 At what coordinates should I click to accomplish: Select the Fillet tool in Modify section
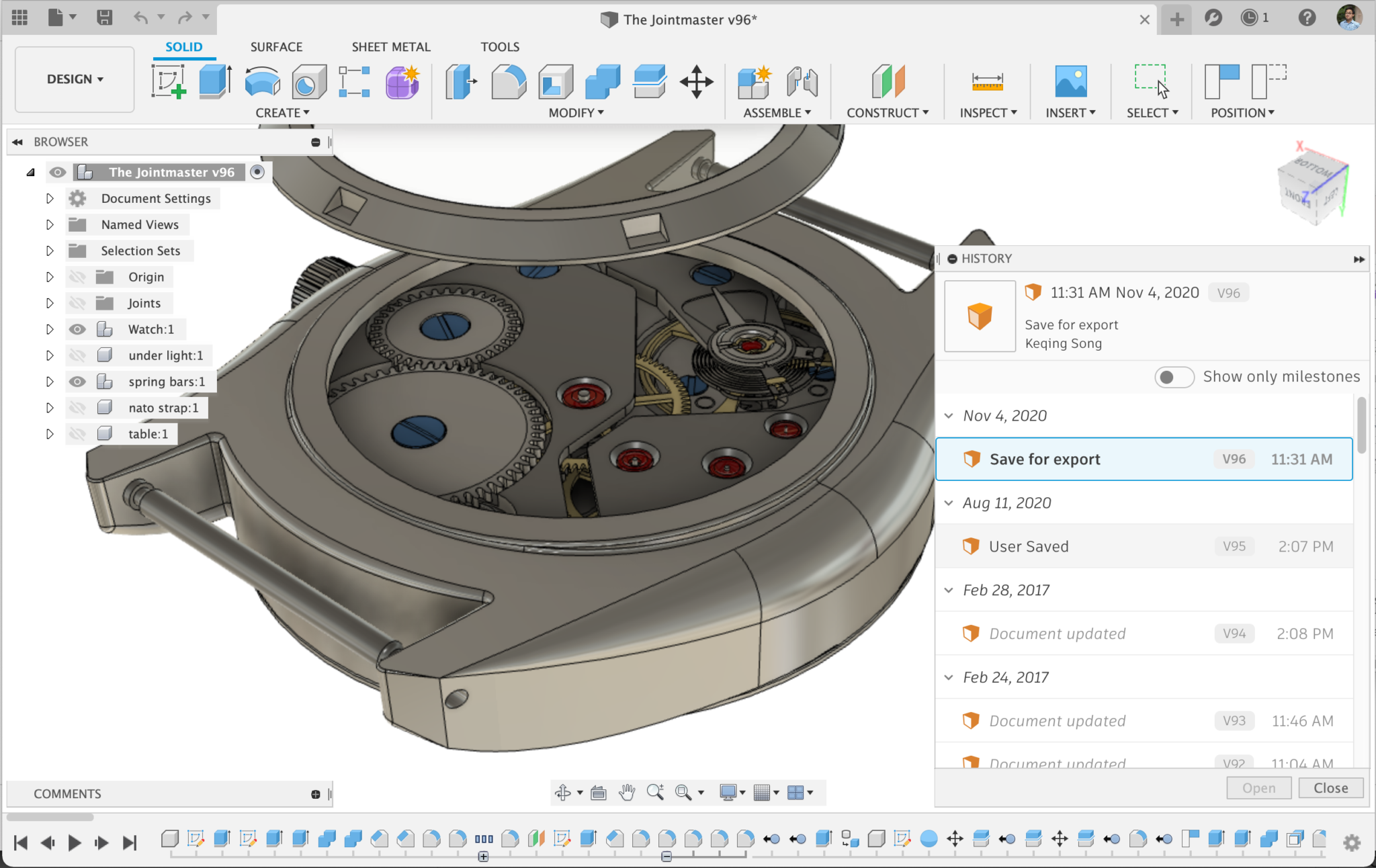click(x=509, y=81)
